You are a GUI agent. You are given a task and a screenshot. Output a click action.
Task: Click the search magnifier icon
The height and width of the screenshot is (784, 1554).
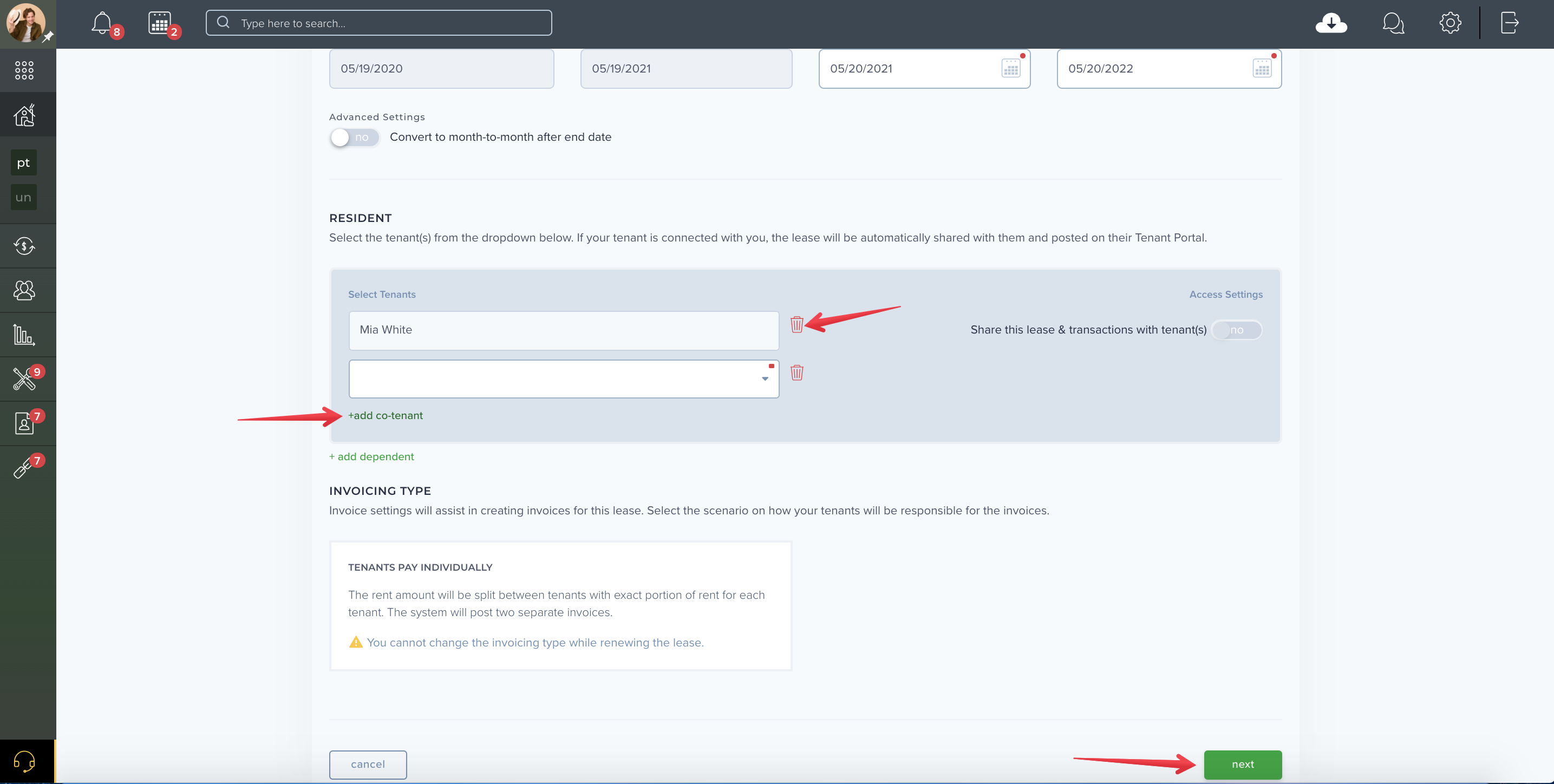[223, 22]
